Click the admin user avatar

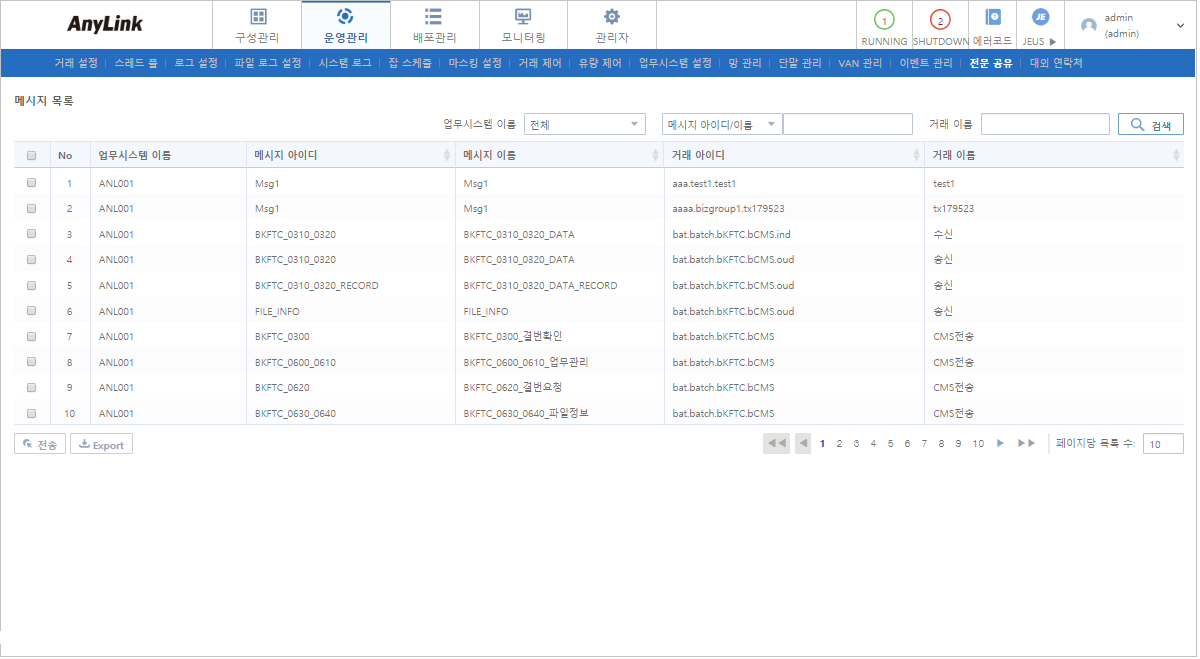(1089, 26)
